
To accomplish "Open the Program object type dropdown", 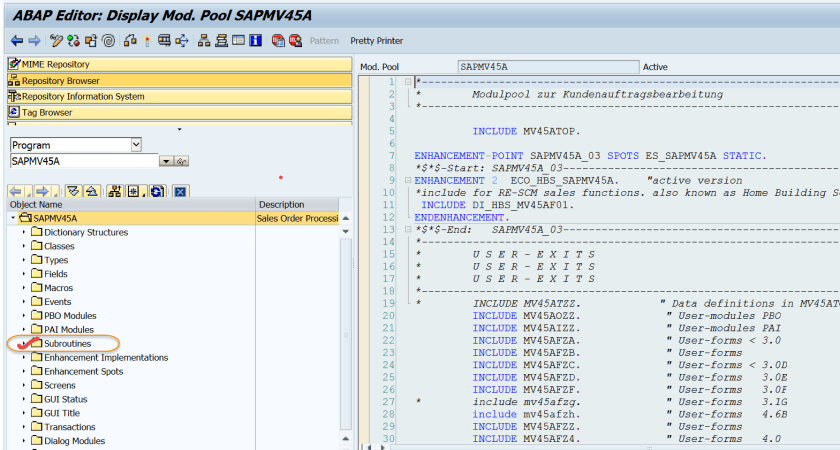I will pyautogui.click(x=136, y=145).
